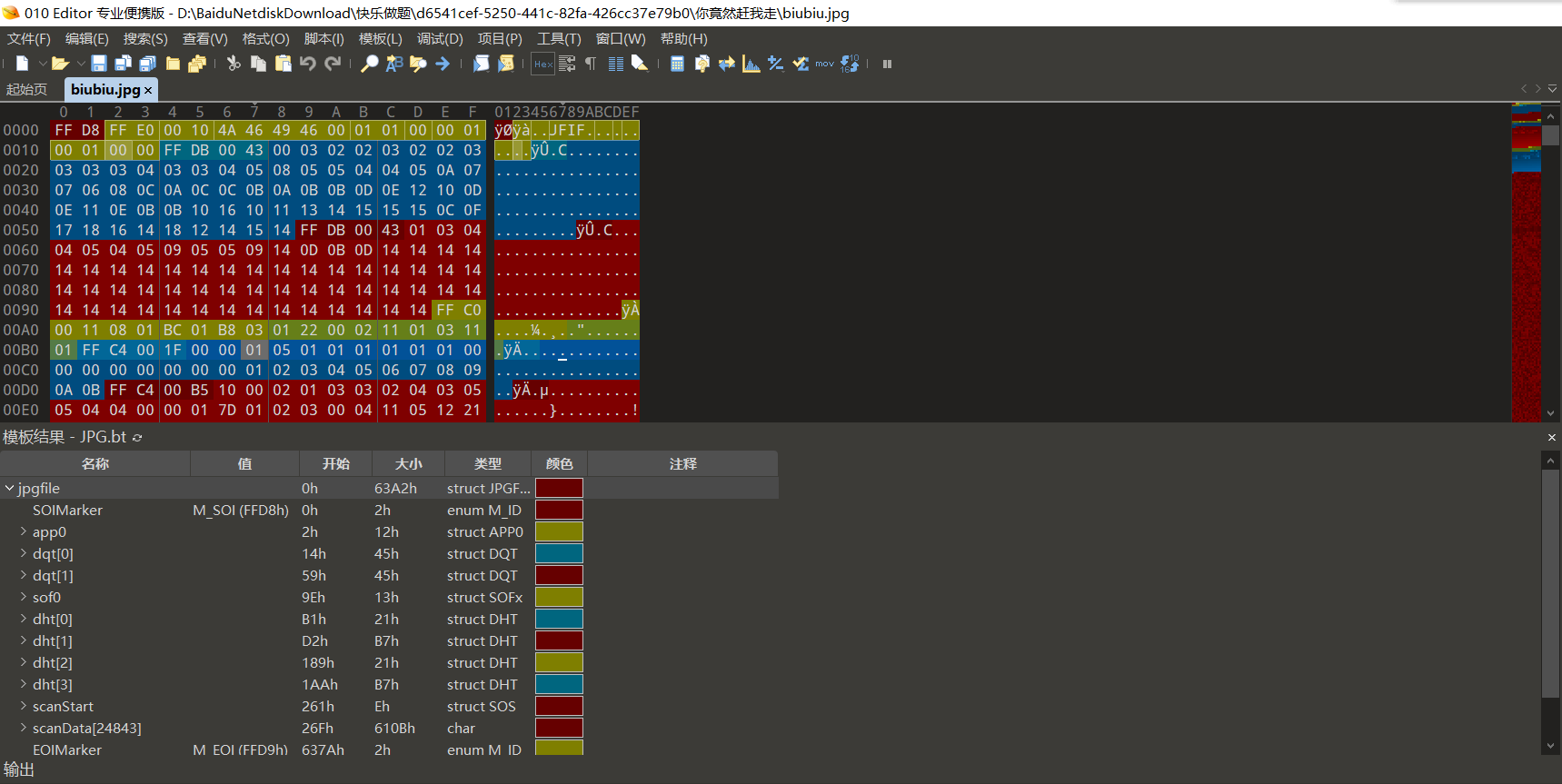The image size is (1562, 784).
Task: Click the color swatch for dqt[0] row
Action: 559,553
